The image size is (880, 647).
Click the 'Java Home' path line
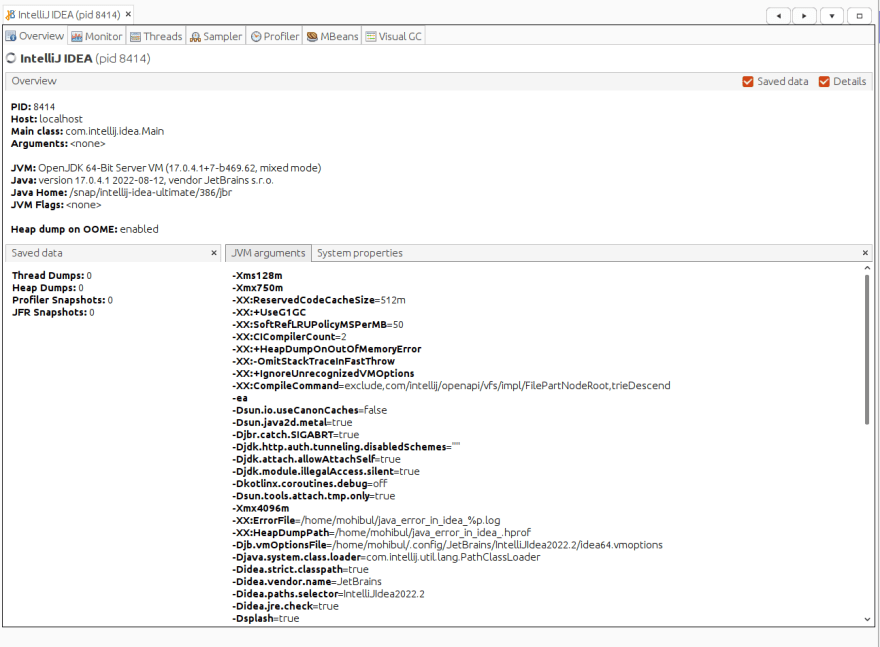tap(121, 192)
